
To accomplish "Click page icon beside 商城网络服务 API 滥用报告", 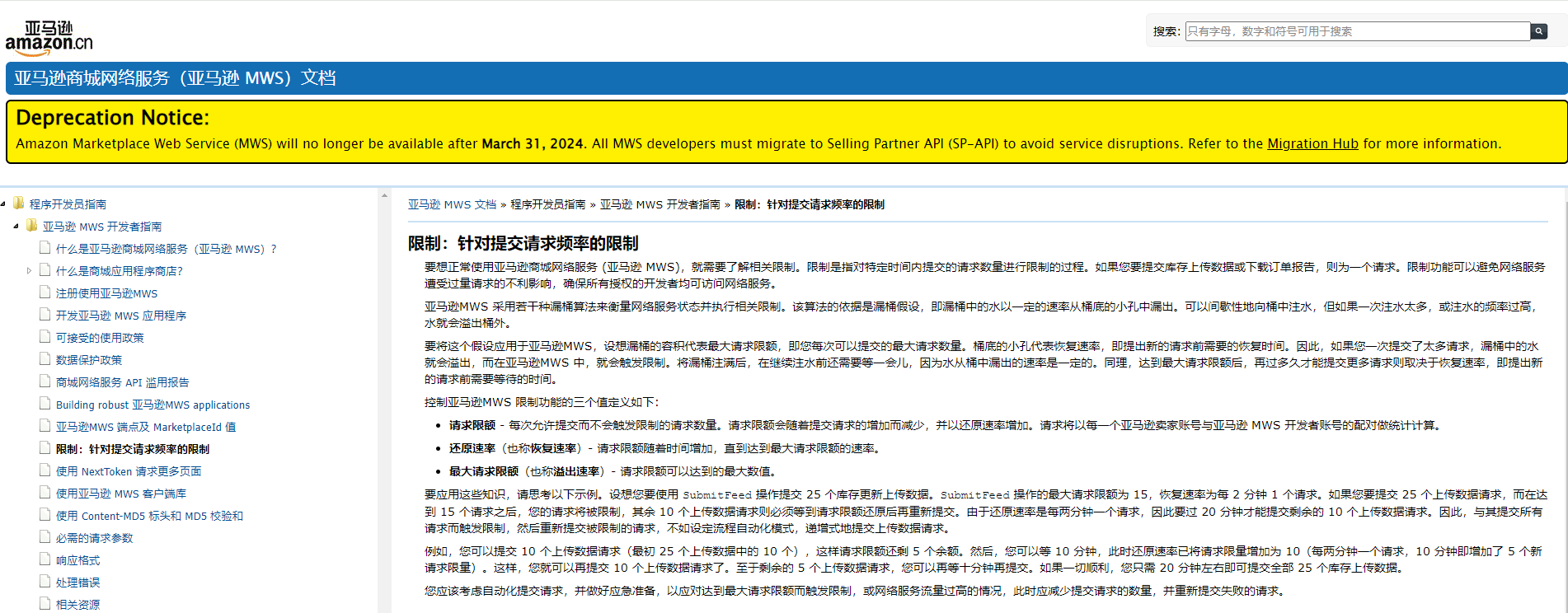I will pyautogui.click(x=45, y=381).
